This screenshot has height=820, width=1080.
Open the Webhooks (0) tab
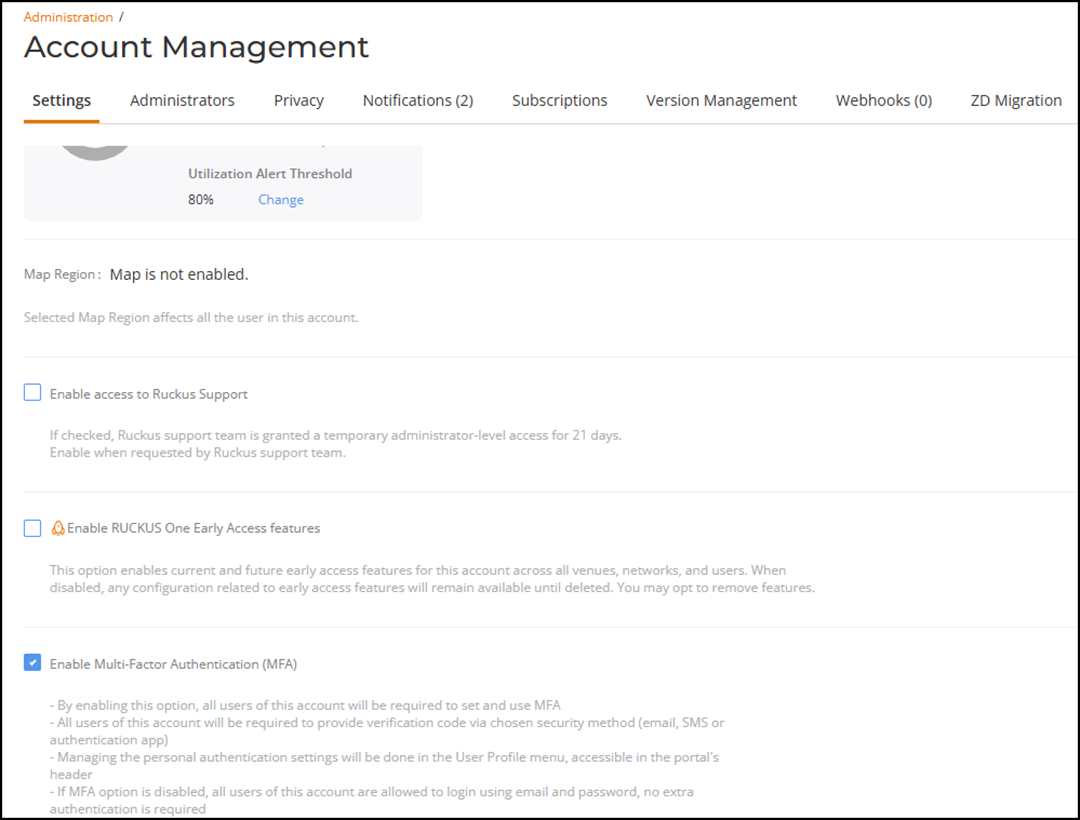point(884,101)
